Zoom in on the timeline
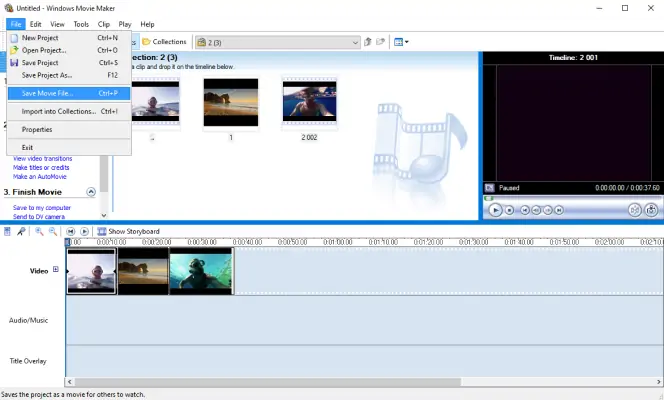Viewport: 664px width, 400px height. click(x=39, y=232)
